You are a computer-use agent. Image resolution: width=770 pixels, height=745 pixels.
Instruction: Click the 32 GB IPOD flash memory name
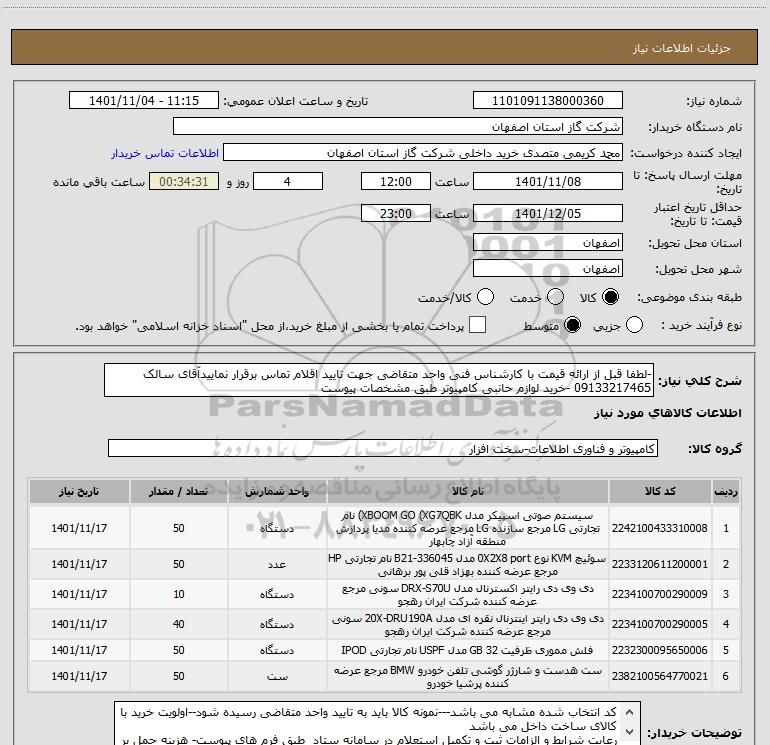pyautogui.click(x=468, y=650)
